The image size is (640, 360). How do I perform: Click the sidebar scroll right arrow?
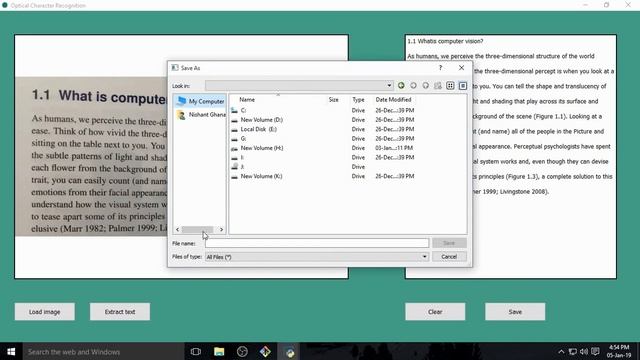point(221,229)
